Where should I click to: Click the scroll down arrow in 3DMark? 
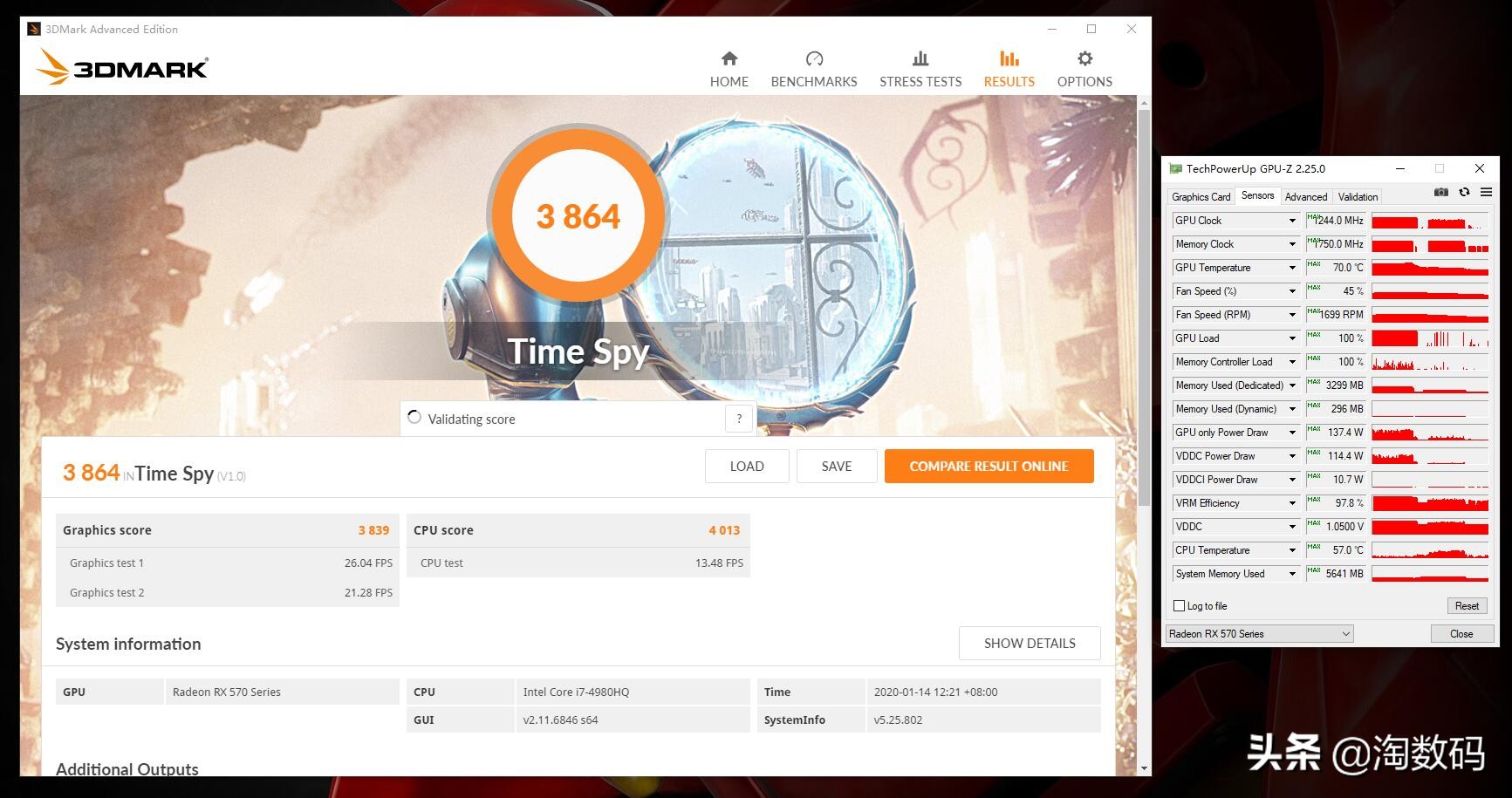pos(1144,768)
